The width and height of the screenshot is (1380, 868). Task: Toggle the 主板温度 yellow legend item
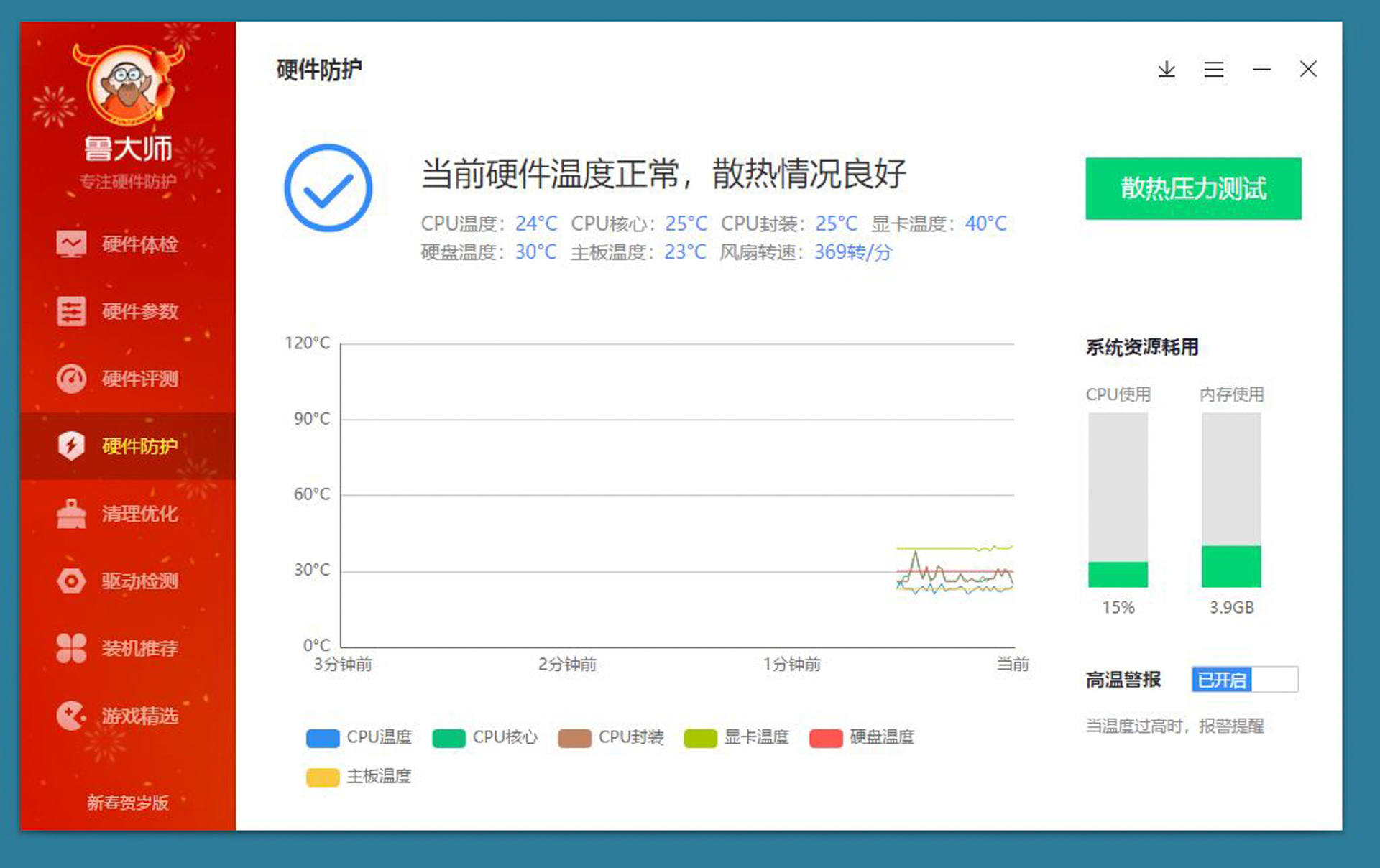pyautogui.click(x=359, y=777)
